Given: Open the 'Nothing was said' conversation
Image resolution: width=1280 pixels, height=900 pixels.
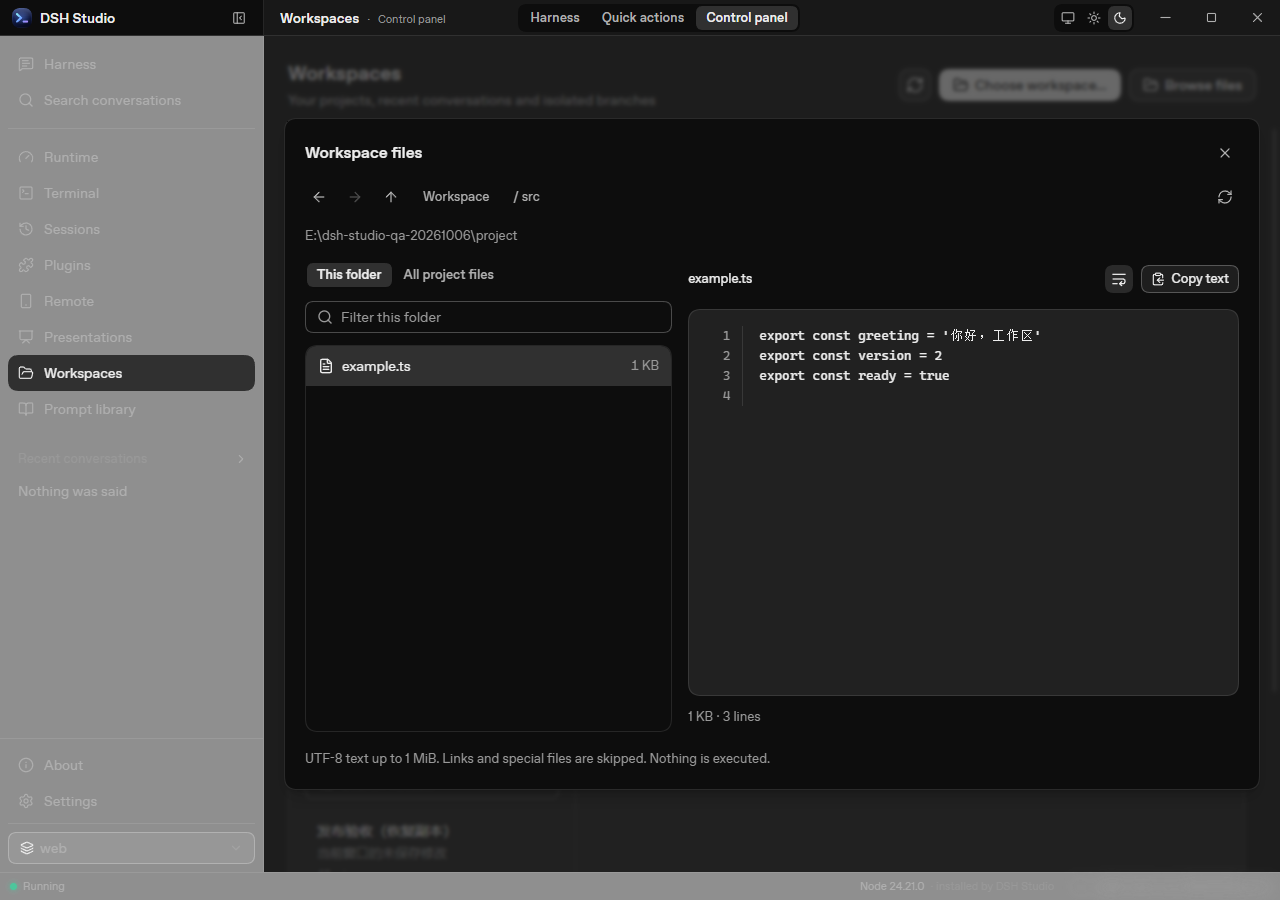Looking at the screenshot, I should click(x=131, y=491).
